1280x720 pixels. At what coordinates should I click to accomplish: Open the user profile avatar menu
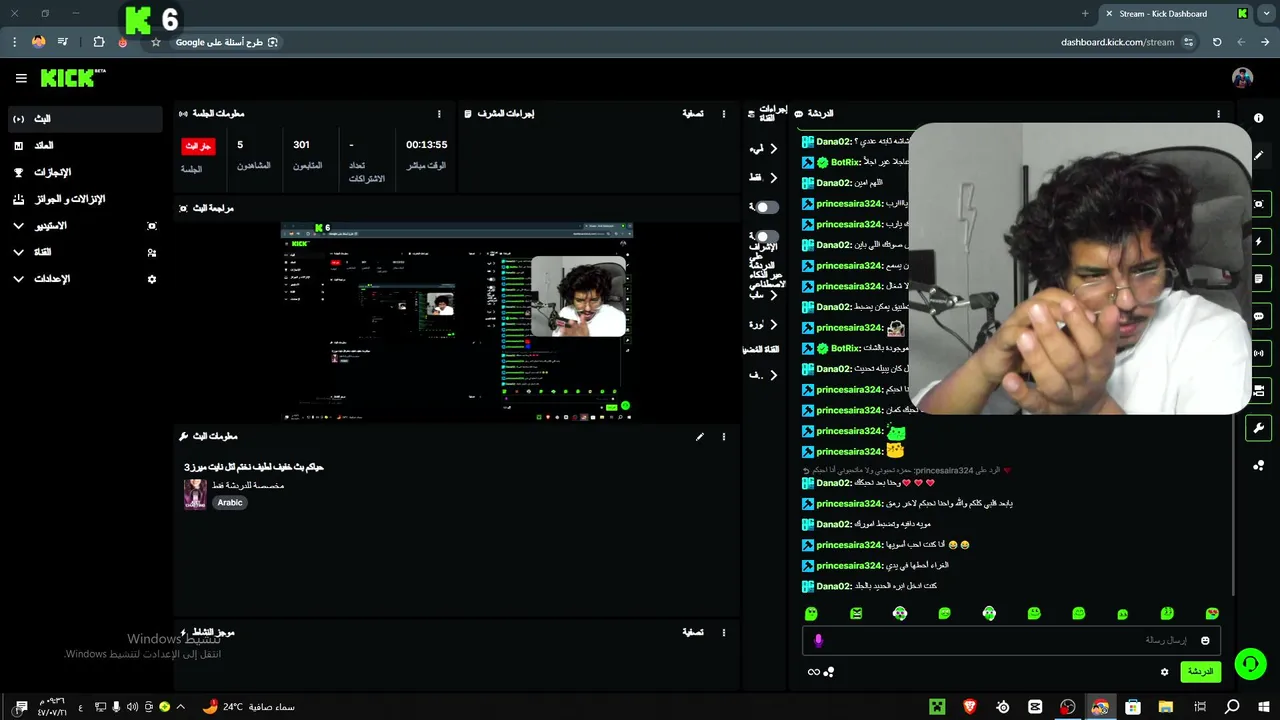click(x=1242, y=78)
